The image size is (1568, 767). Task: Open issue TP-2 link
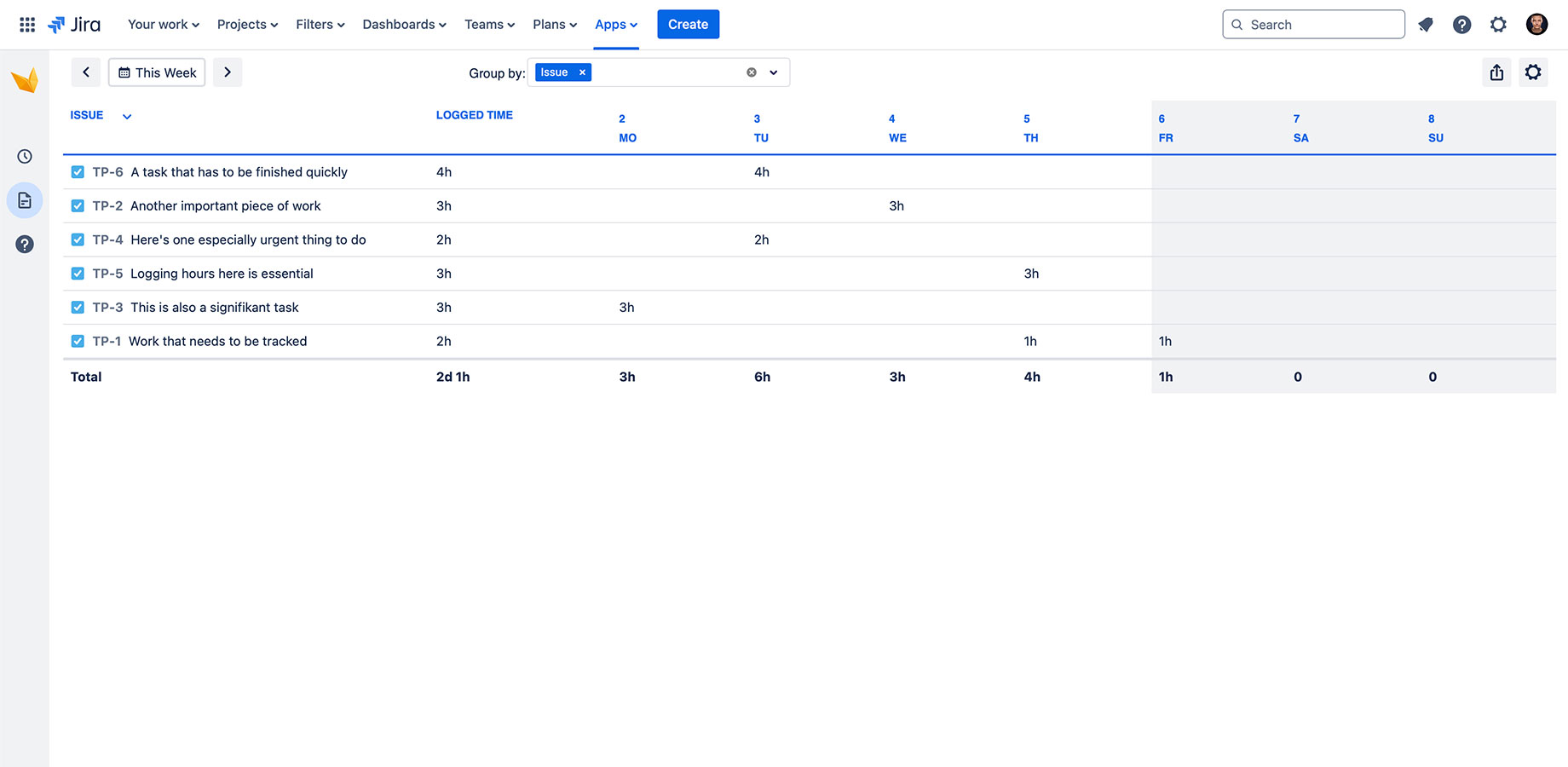tap(107, 206)
